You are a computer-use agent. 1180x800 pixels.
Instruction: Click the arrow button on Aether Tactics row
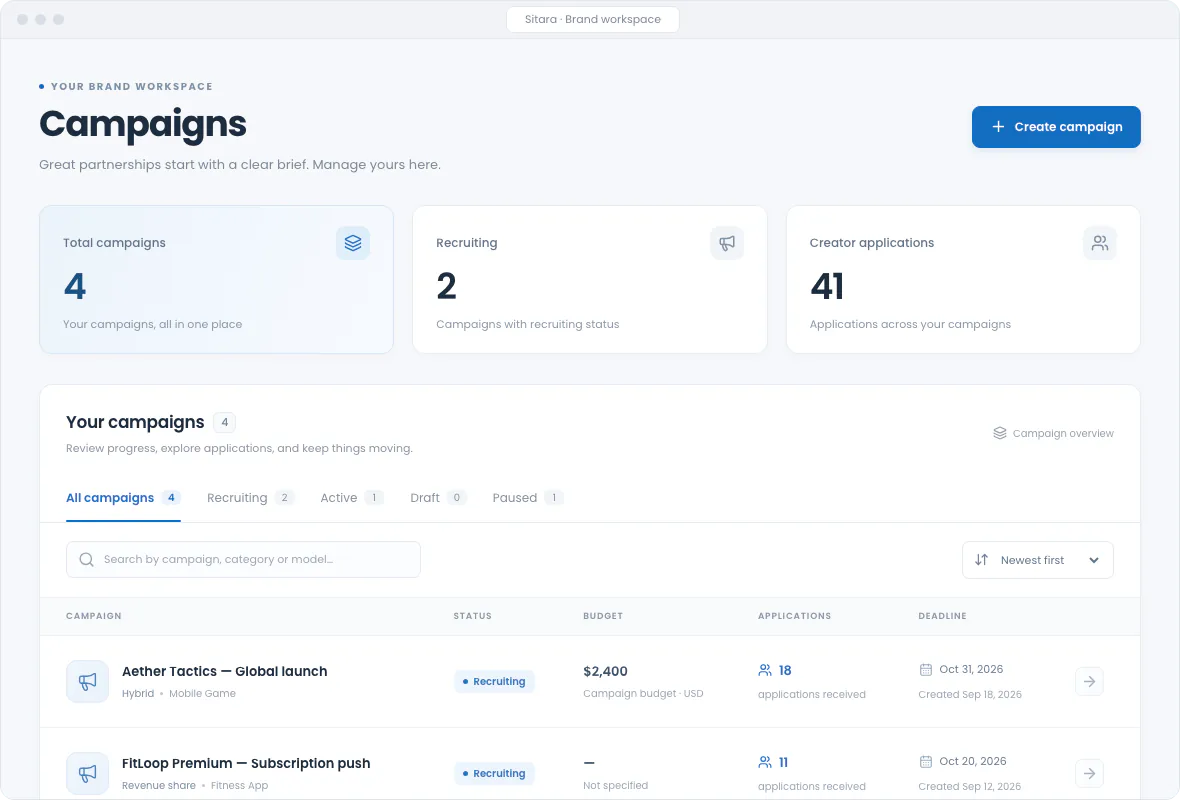pos(1089,681)
